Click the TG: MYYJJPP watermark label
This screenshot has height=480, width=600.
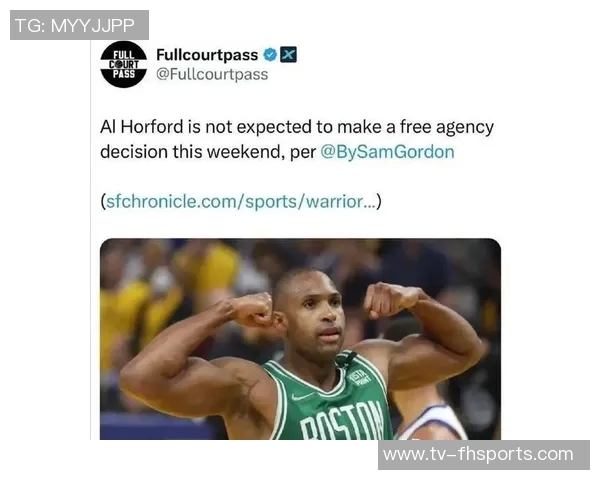point(79,25)
